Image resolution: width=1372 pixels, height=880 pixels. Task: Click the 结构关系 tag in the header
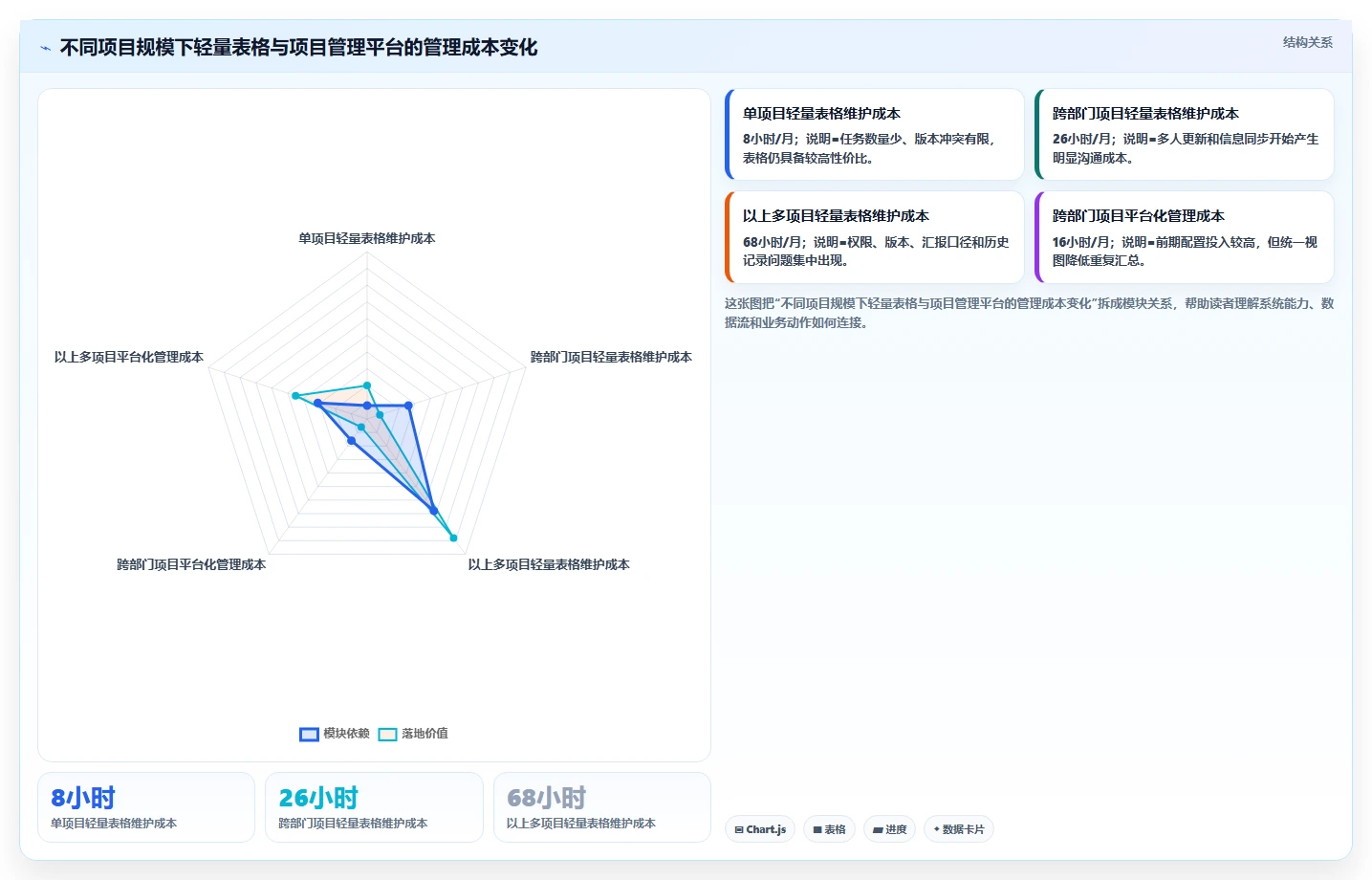point(1307,42)
